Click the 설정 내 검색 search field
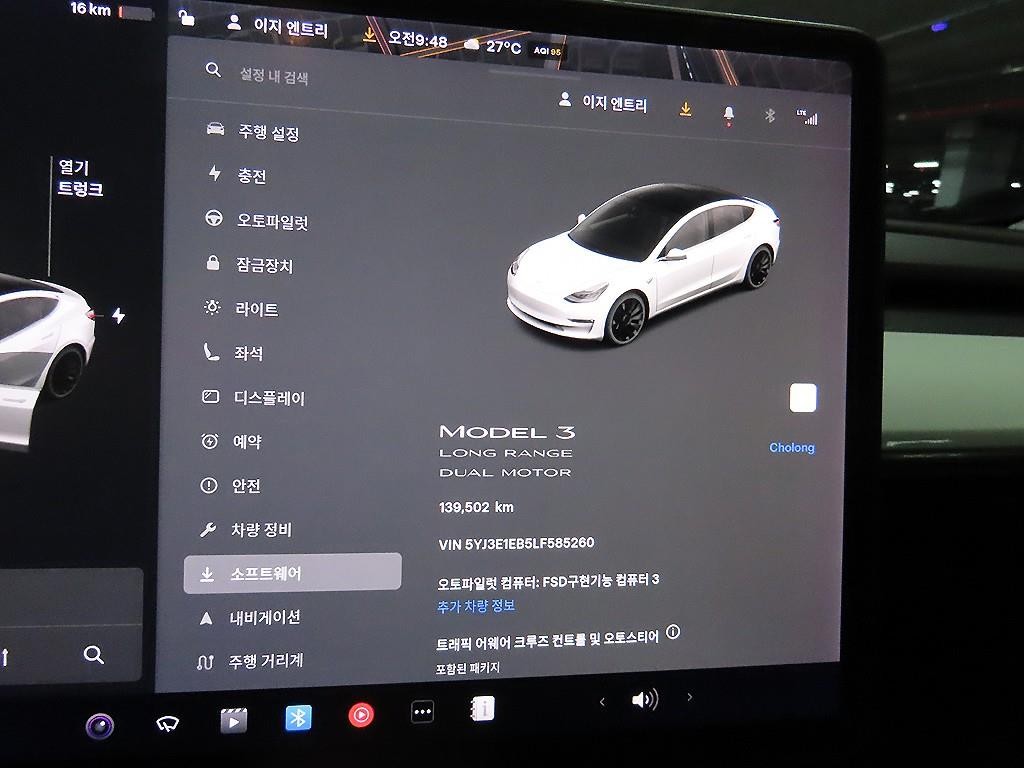1024x768 pixels. click(x=274, y=76)
